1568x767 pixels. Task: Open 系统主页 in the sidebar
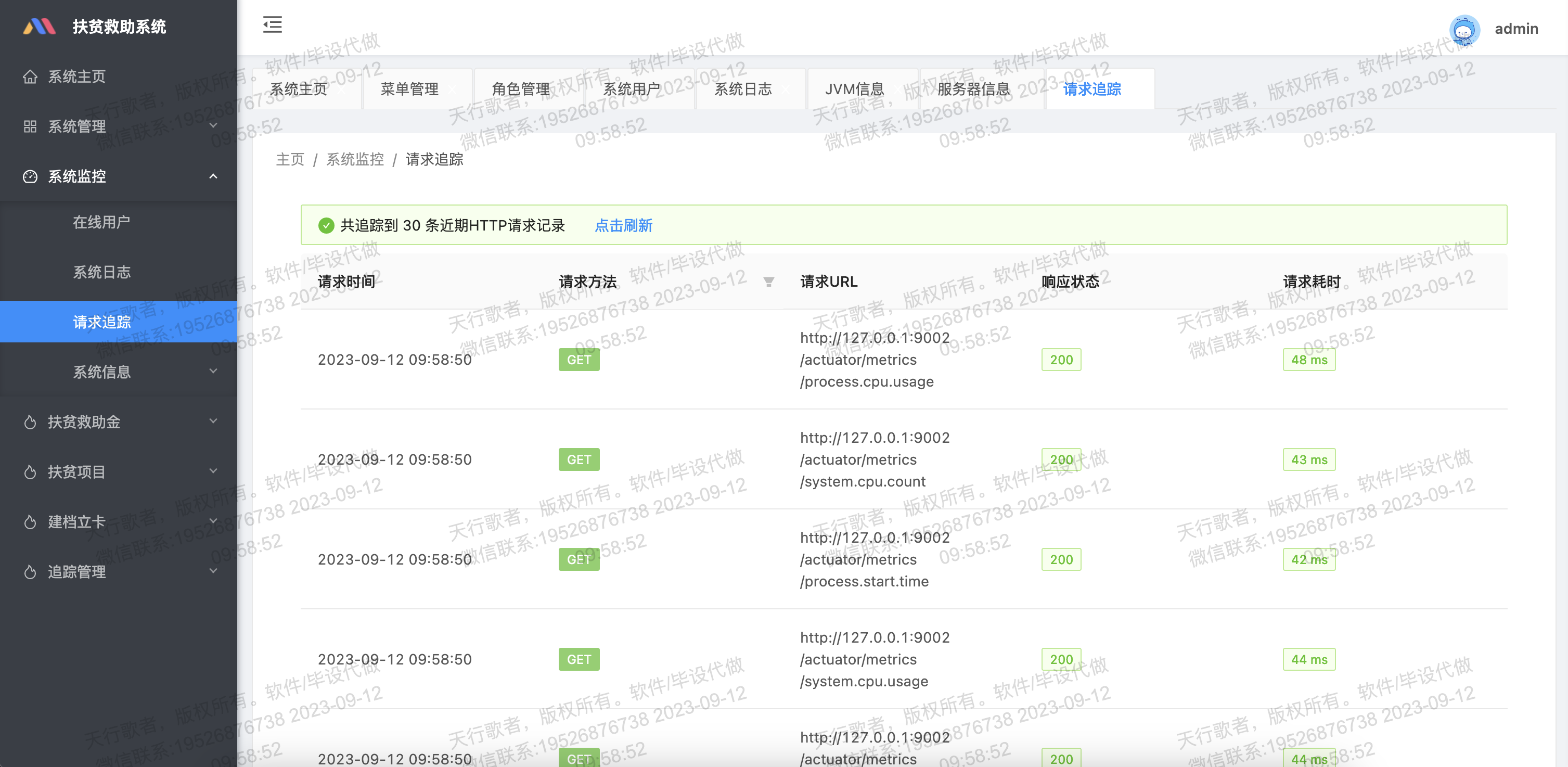coord(119,76)
